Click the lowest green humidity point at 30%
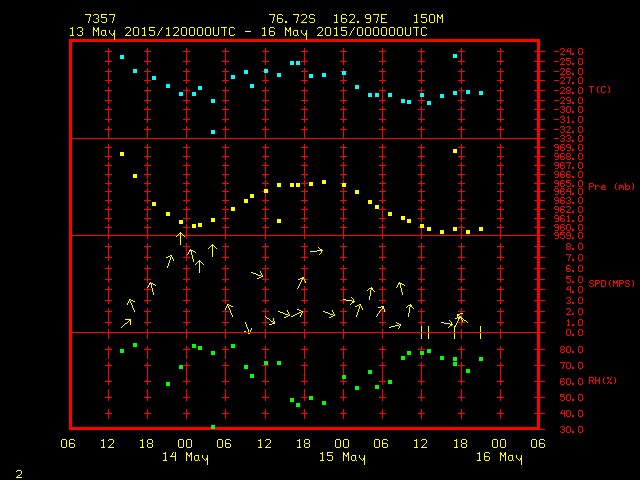This screenshot has height=480, width=640. [213, 427]
